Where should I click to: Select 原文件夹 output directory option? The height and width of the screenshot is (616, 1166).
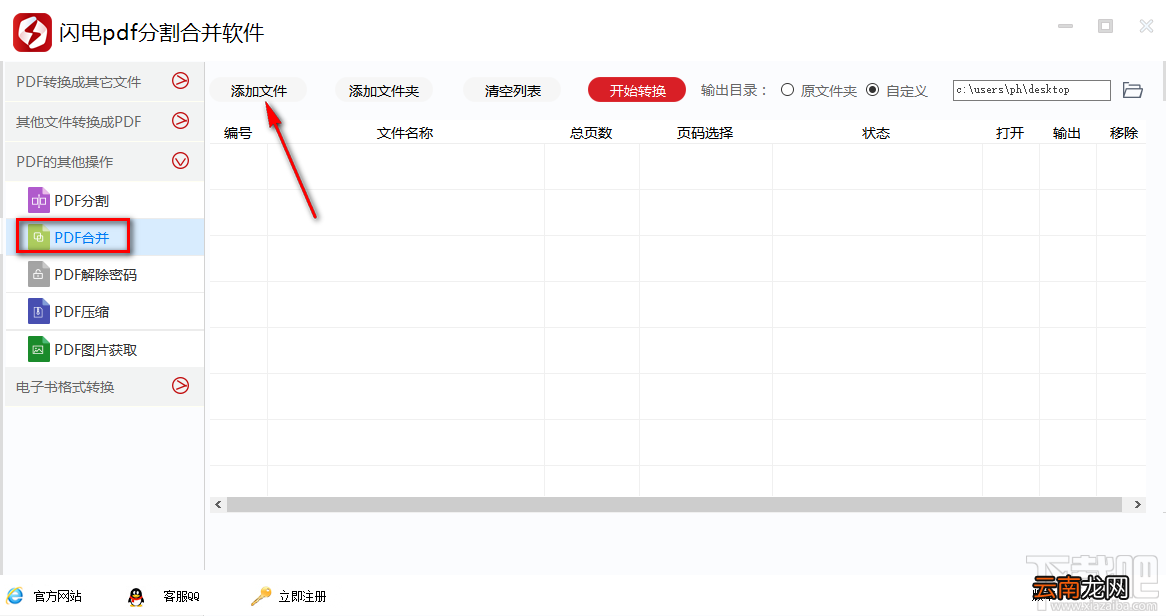(787, 90)
